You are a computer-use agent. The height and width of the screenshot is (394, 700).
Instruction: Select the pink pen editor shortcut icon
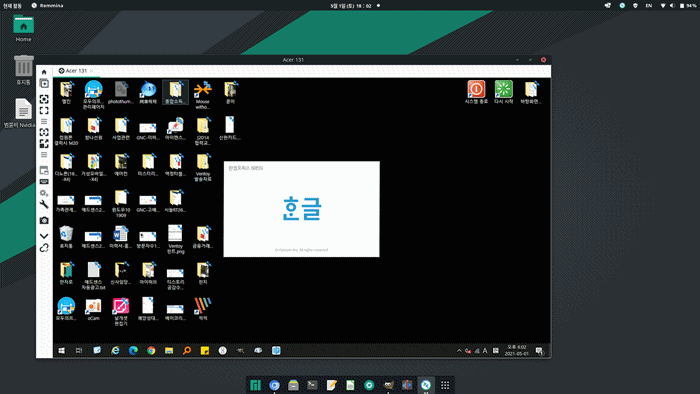tap(121, 311)
